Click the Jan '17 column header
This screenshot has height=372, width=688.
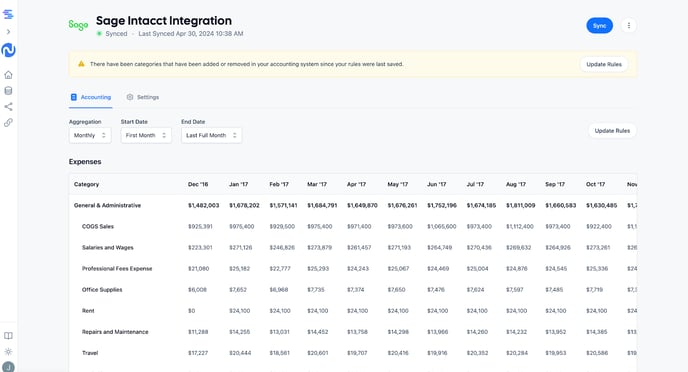click(238, 184)
